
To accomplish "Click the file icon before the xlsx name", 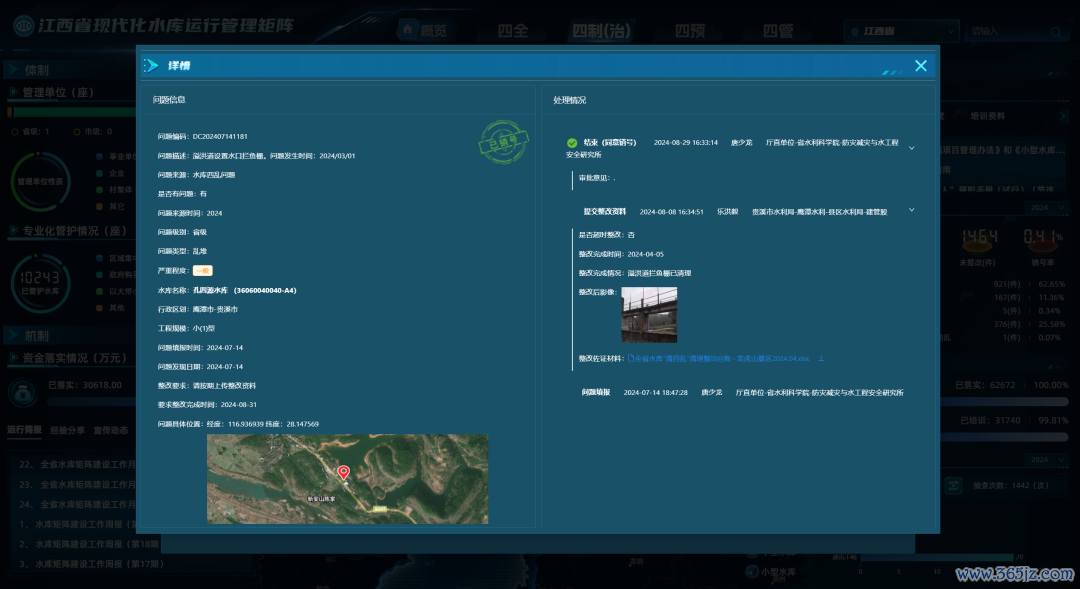I will 630,358.
